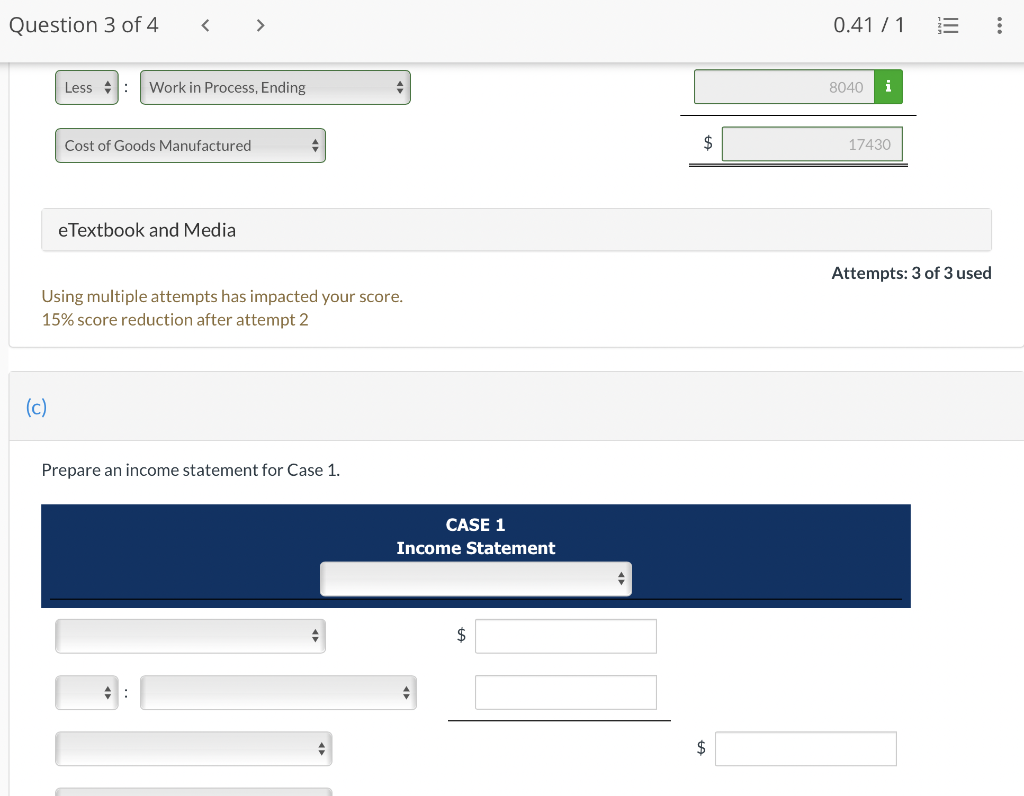Click the rightmost empty dollar field near the bottom
The image size is (1024, 796).
(x=806, y=748)
